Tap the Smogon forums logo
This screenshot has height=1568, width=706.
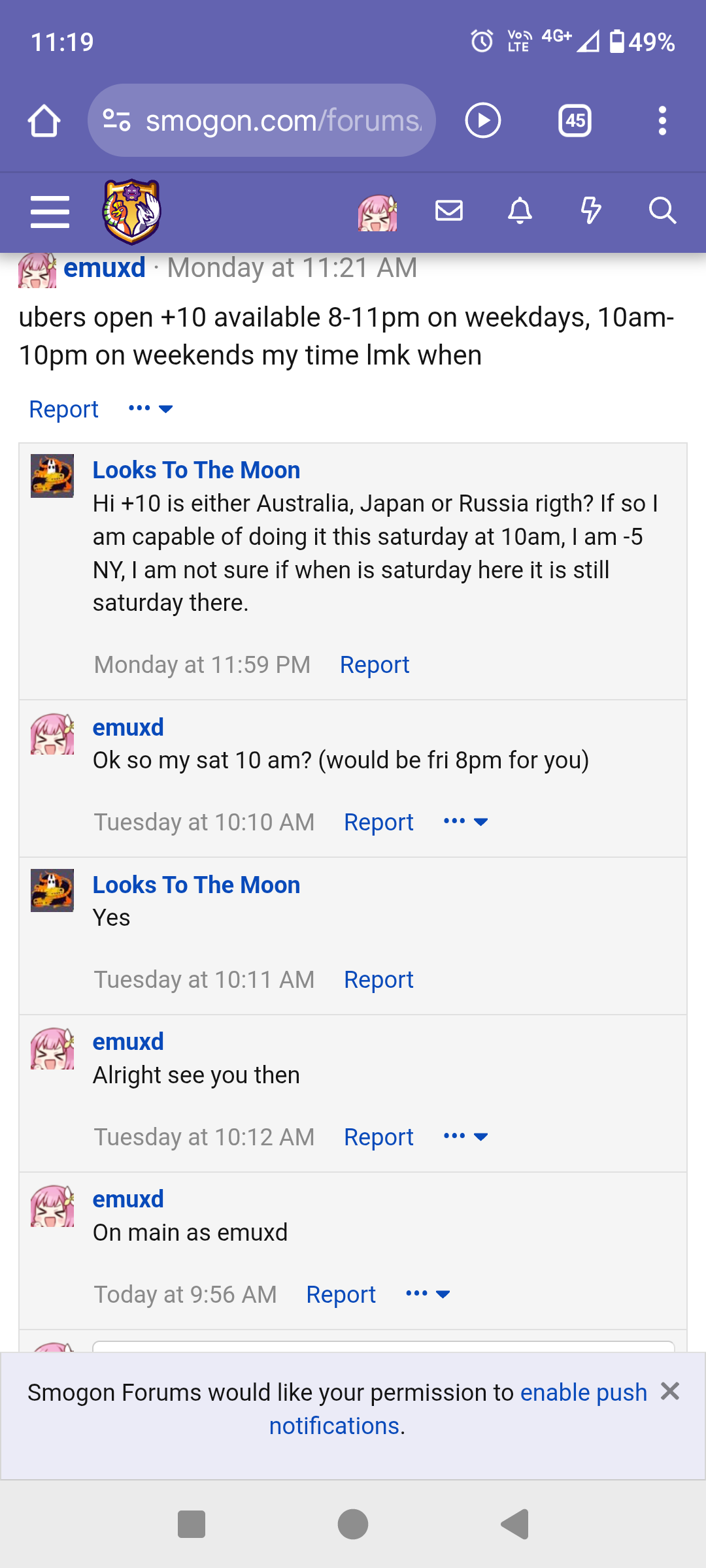[x=131, y=212]
